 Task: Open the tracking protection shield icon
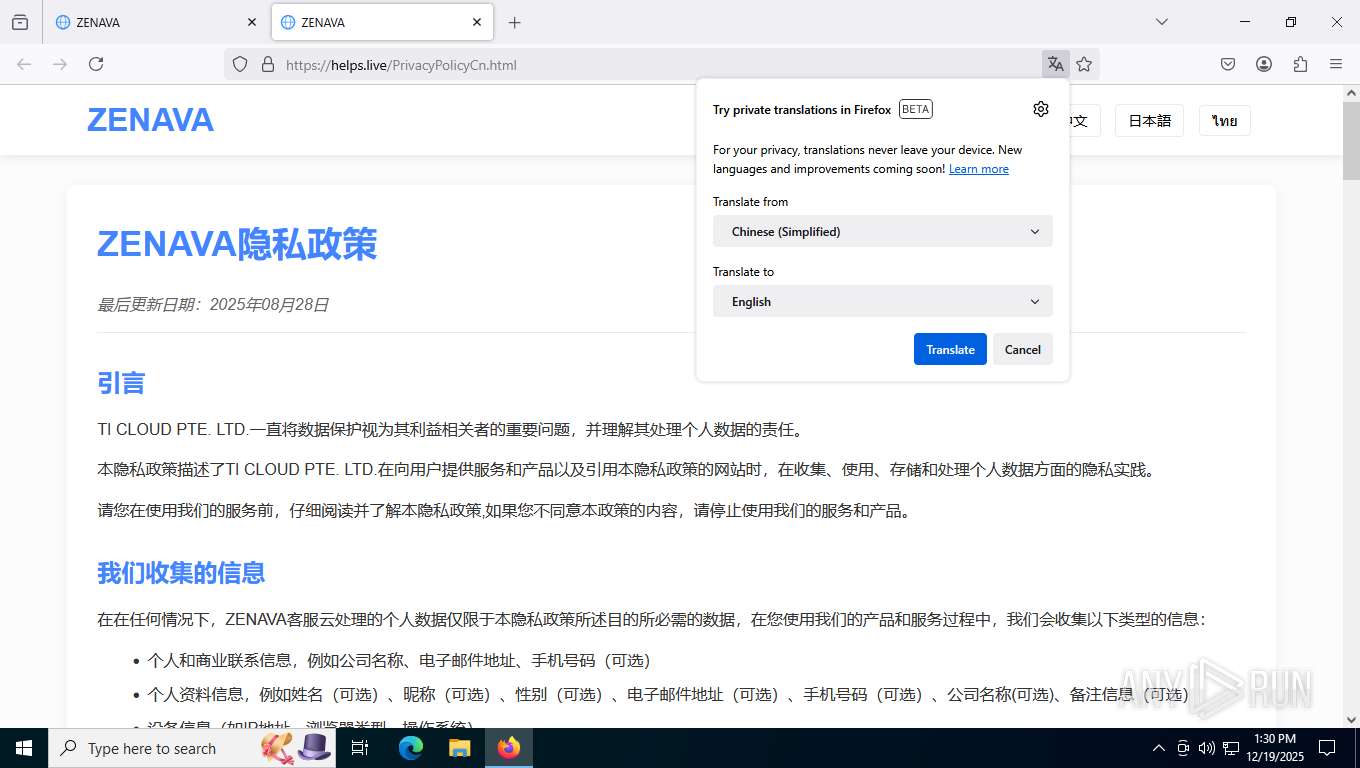click(240, 64)
